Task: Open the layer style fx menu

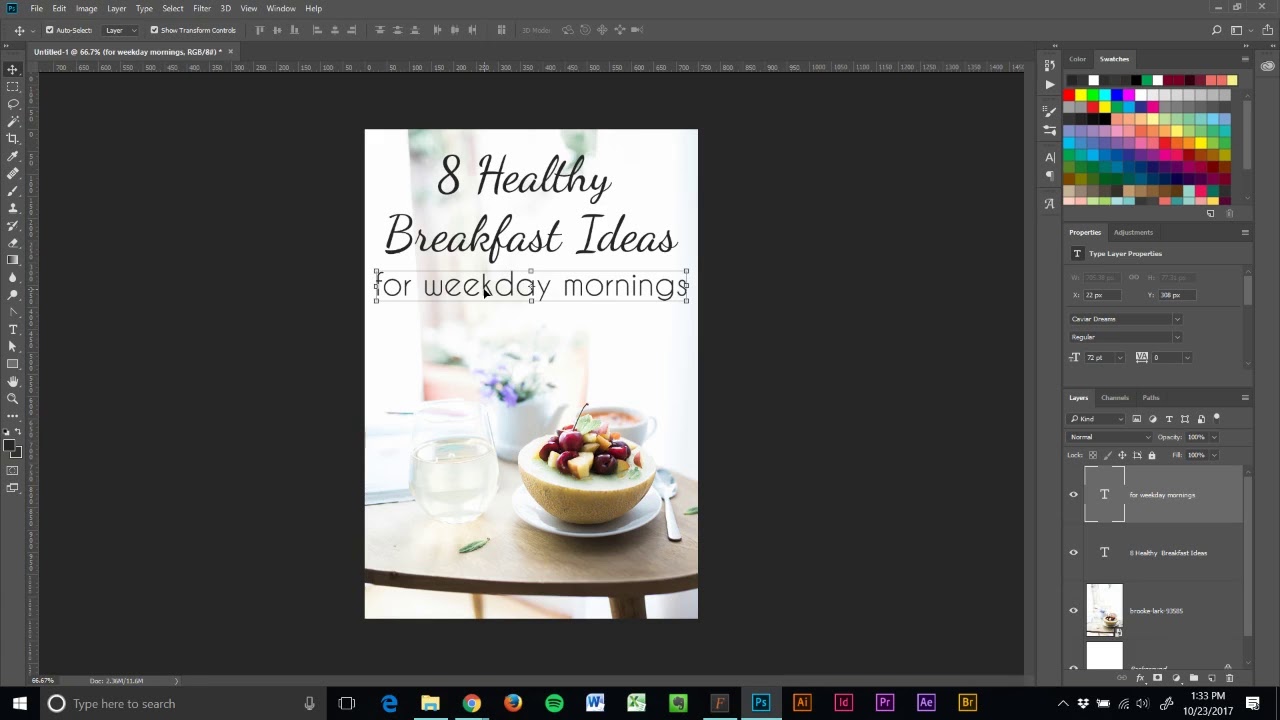Action: coord(1140,678)
